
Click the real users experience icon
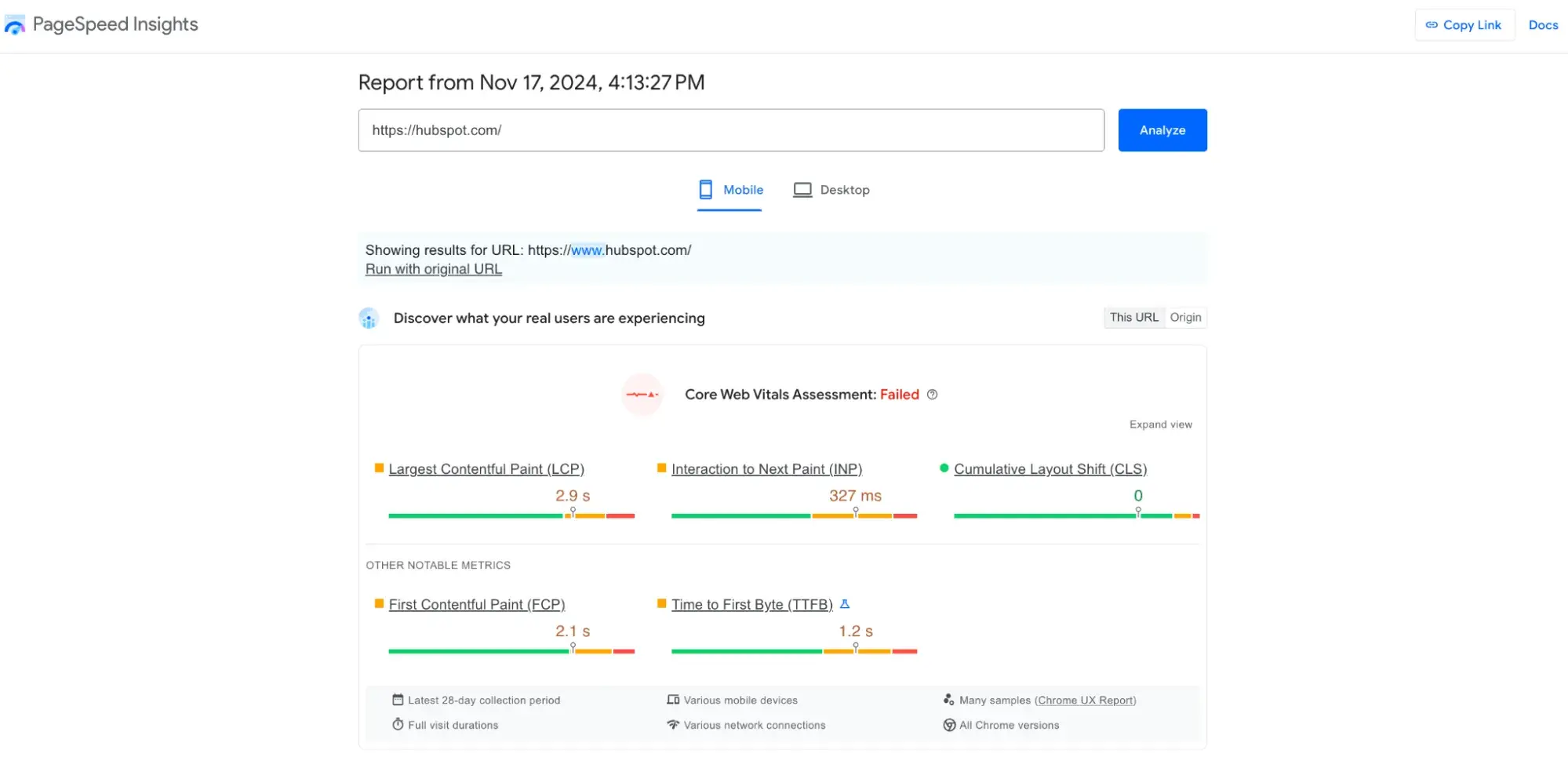369,318
